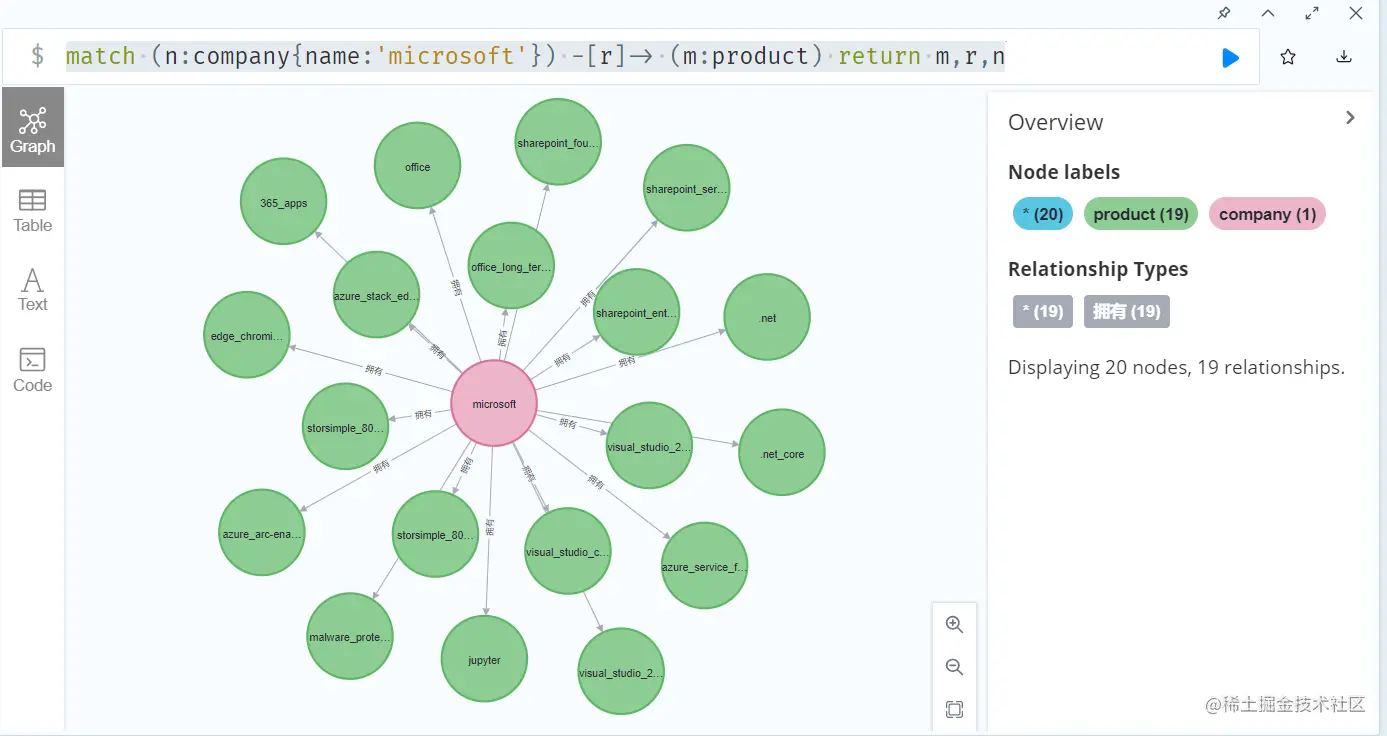This screenshot has width=1387, height=736.
Task: Select the edge_chromi... node
Action: [247, 335]
